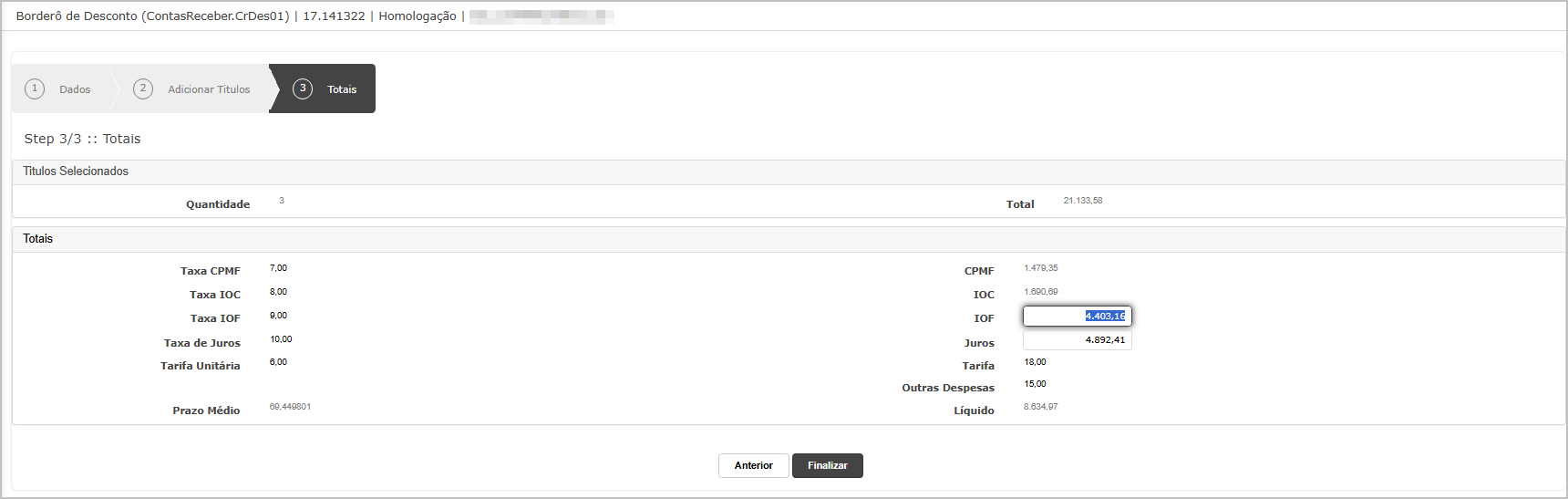This screenshot has width=1568, height=499.
Task: Focus the IOF input field
Action: tap(1078, 316)
